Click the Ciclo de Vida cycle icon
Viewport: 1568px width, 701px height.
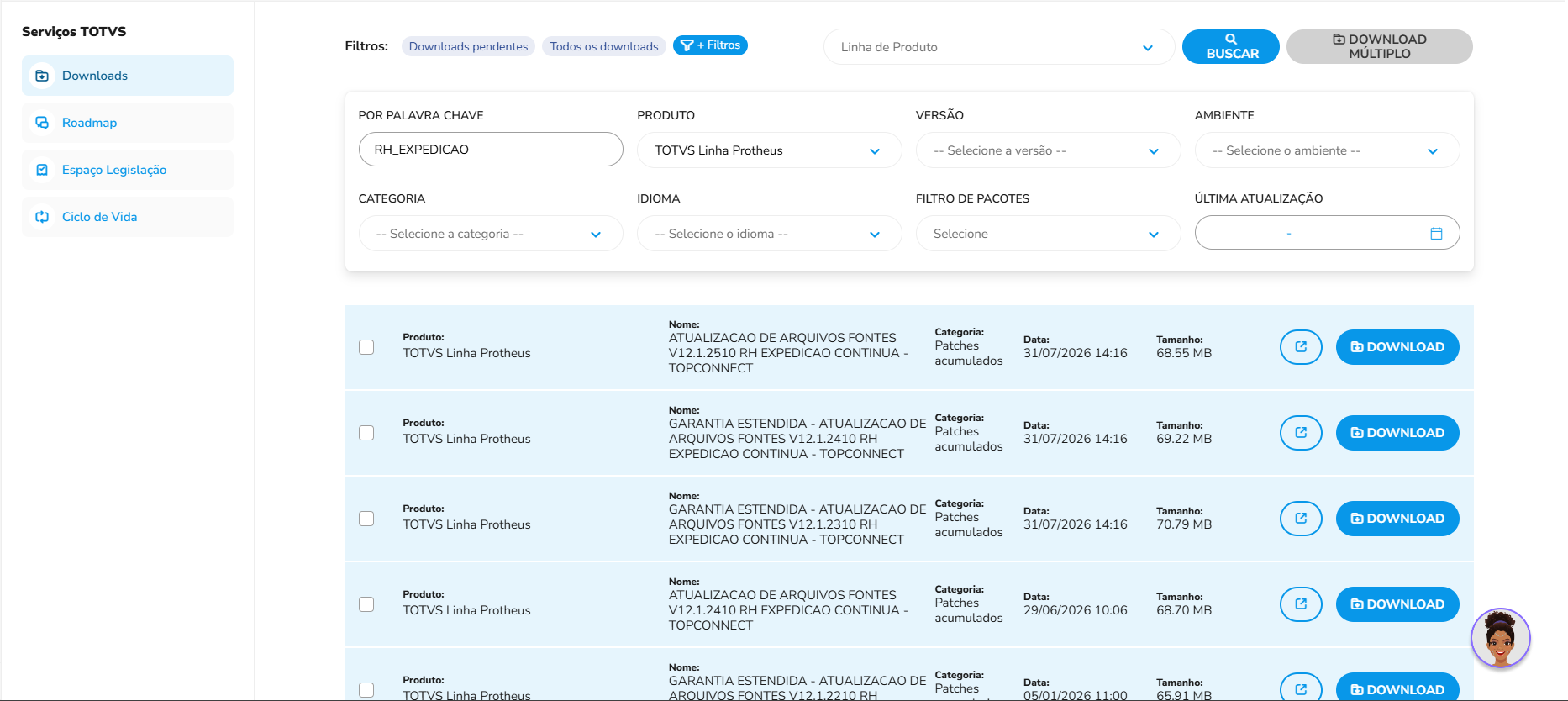[42, 217]
